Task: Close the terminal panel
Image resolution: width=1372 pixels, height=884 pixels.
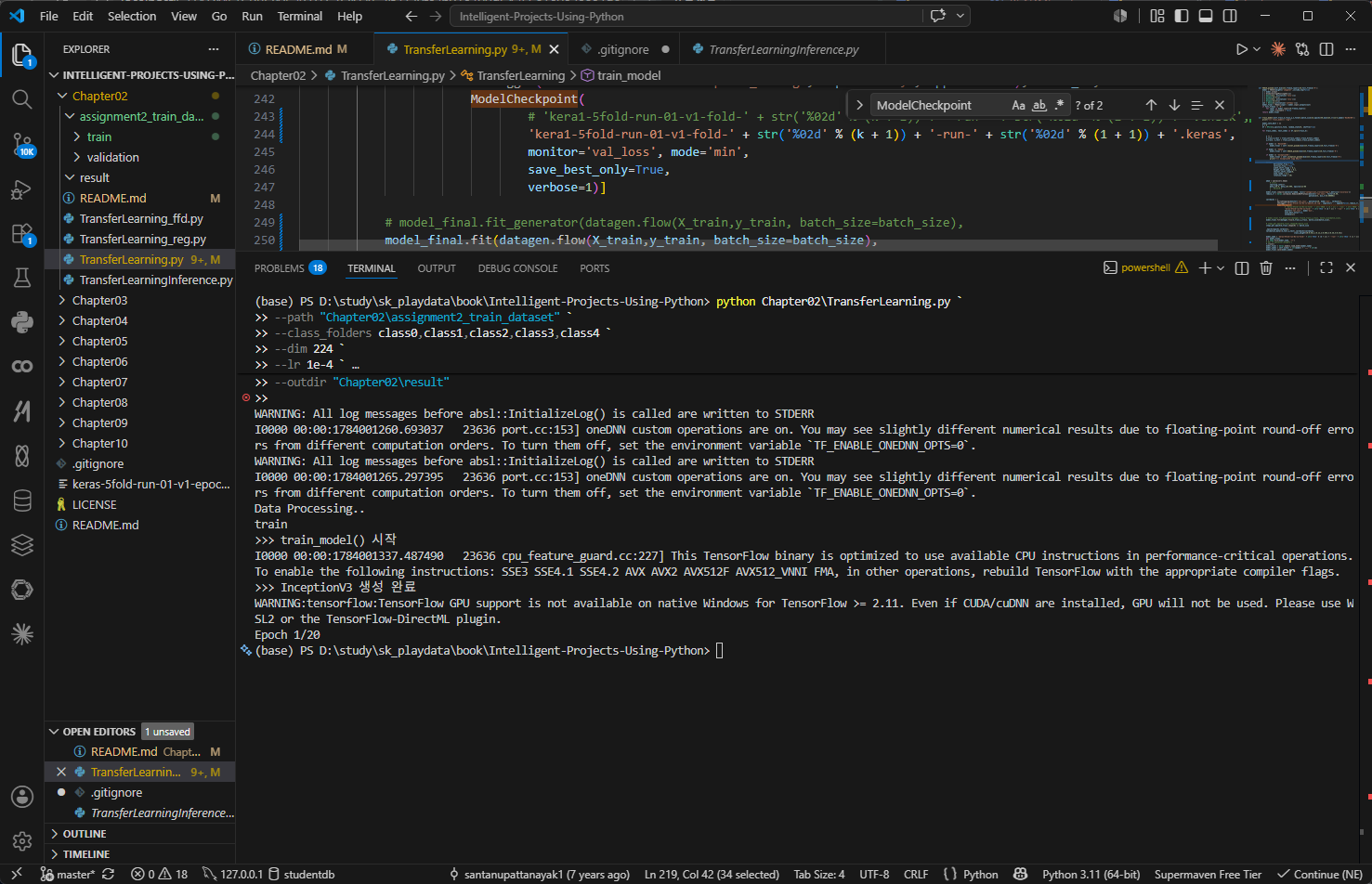Action: click(1351, 267)
